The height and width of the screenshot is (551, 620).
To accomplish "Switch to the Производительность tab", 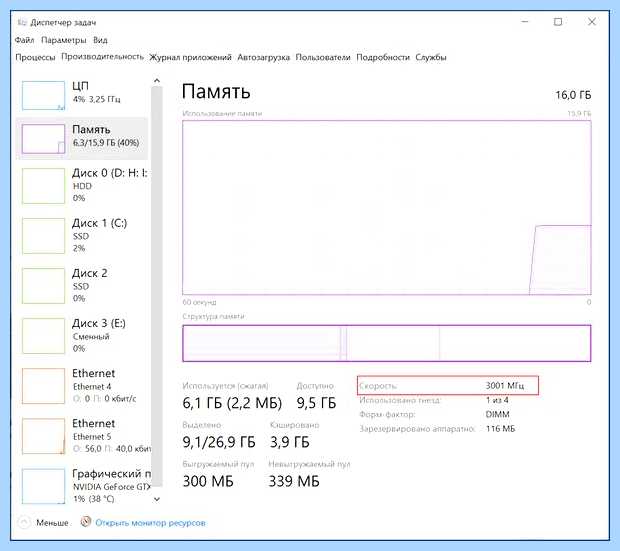I will coord(102,57).
